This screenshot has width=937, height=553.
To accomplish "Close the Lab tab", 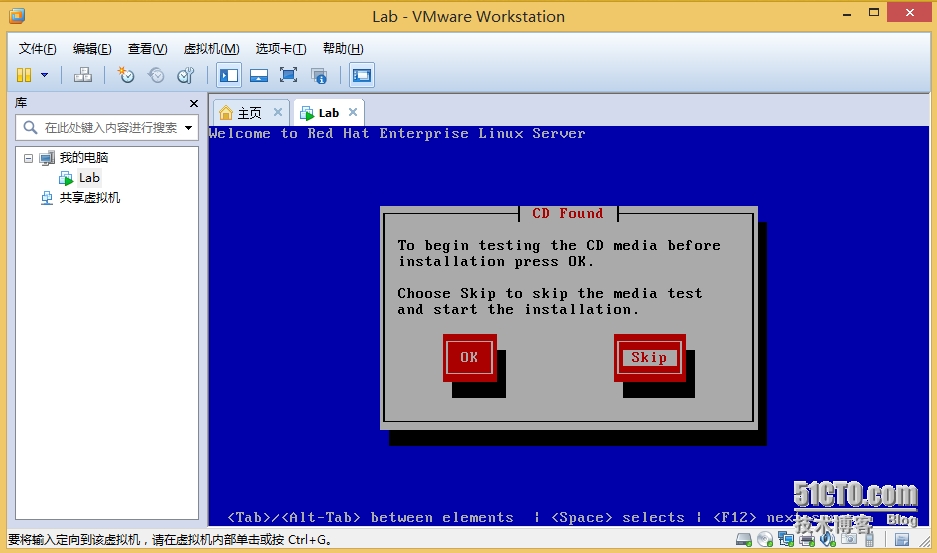I will [353, 112].
